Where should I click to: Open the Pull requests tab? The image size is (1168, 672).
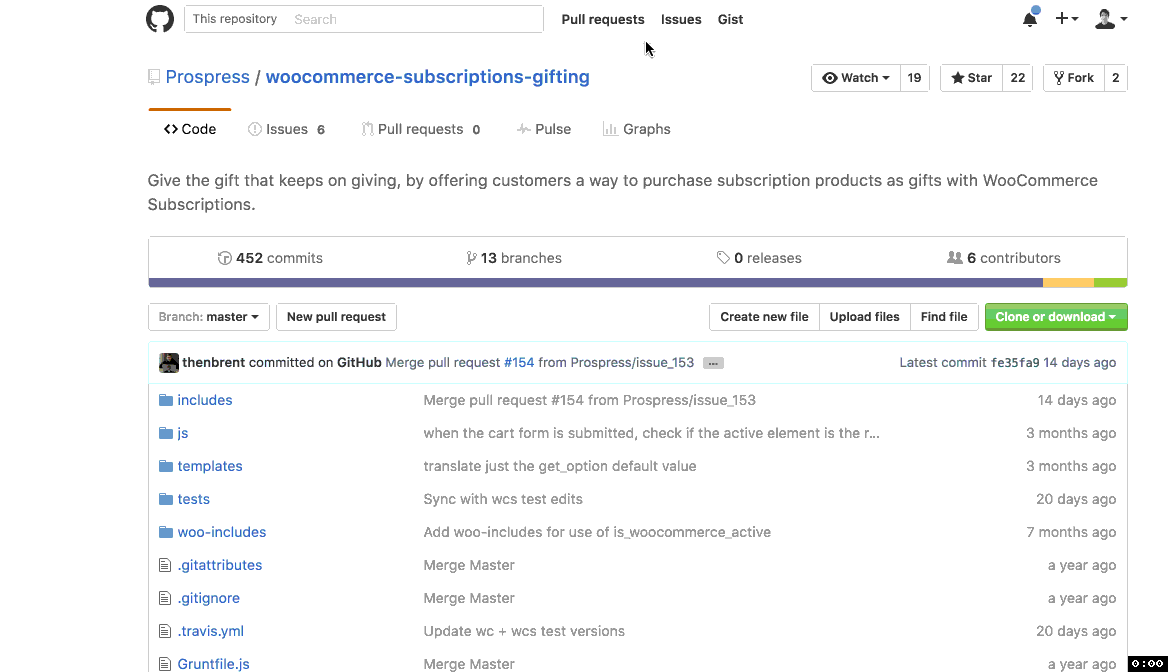click(420, 129)
